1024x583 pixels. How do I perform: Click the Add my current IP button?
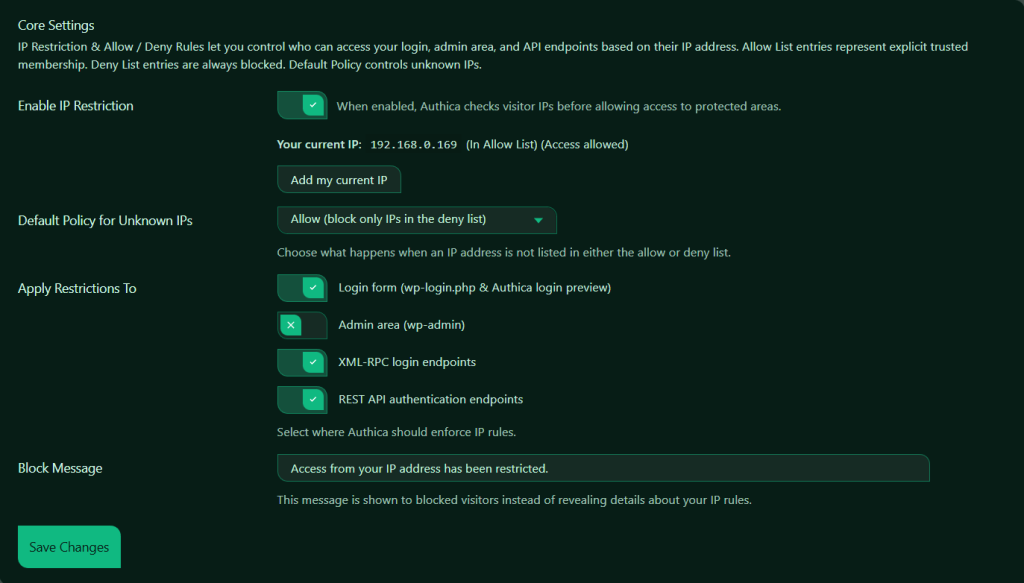click(338, 180)
